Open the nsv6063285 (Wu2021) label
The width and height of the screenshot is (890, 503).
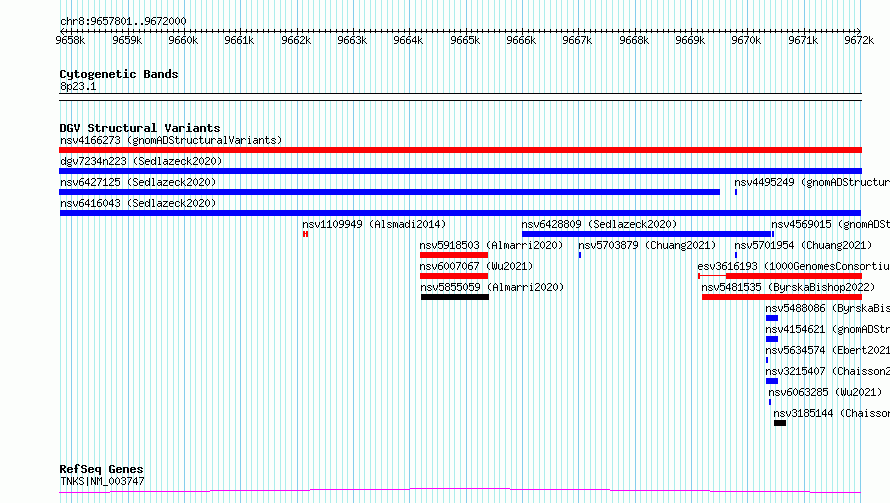pyautogui.click(x=825, y=392)
